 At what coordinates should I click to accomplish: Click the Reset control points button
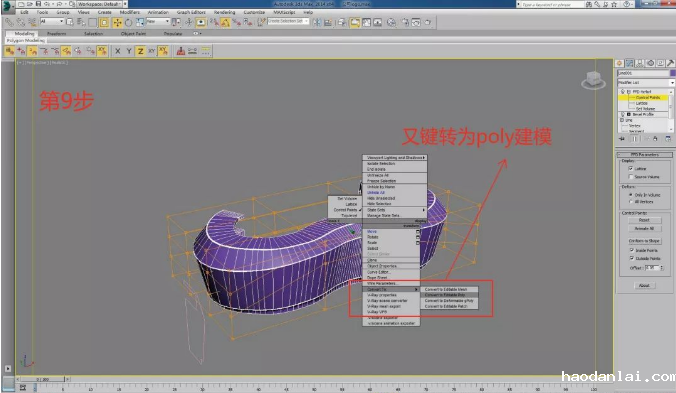click(644, 220)
